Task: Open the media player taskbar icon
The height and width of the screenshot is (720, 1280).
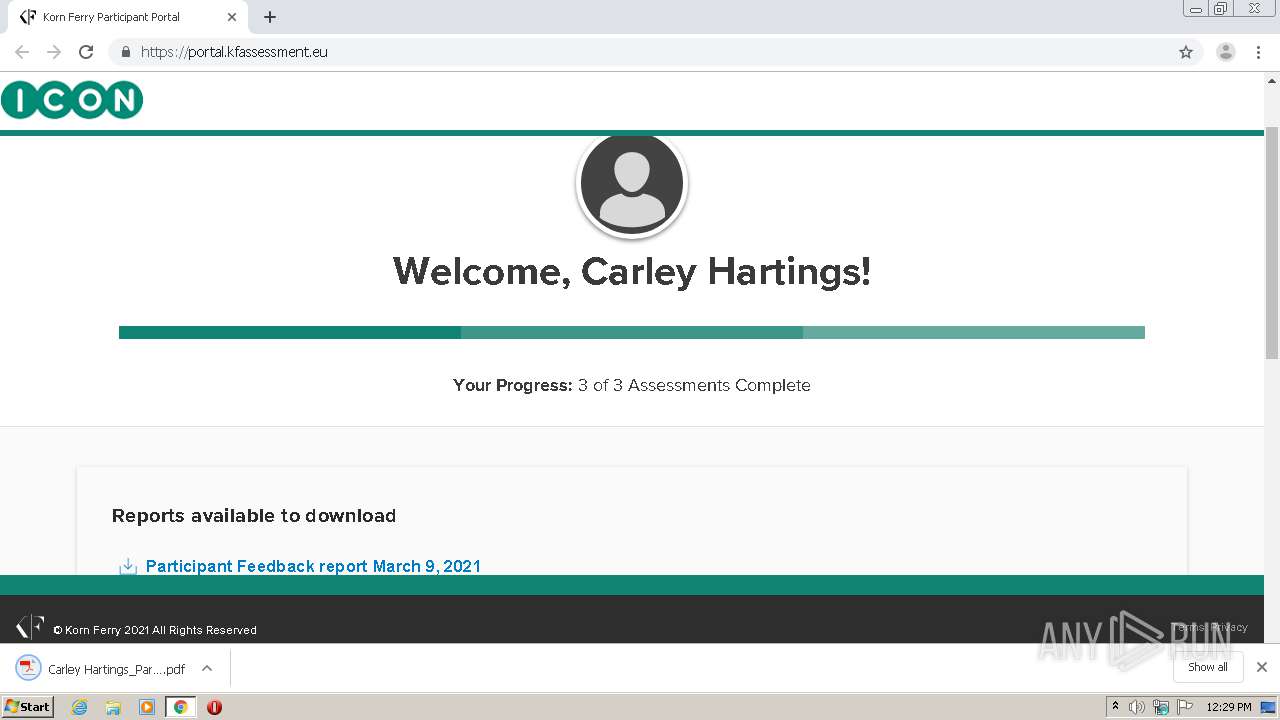Action: (x=147, y=707)
